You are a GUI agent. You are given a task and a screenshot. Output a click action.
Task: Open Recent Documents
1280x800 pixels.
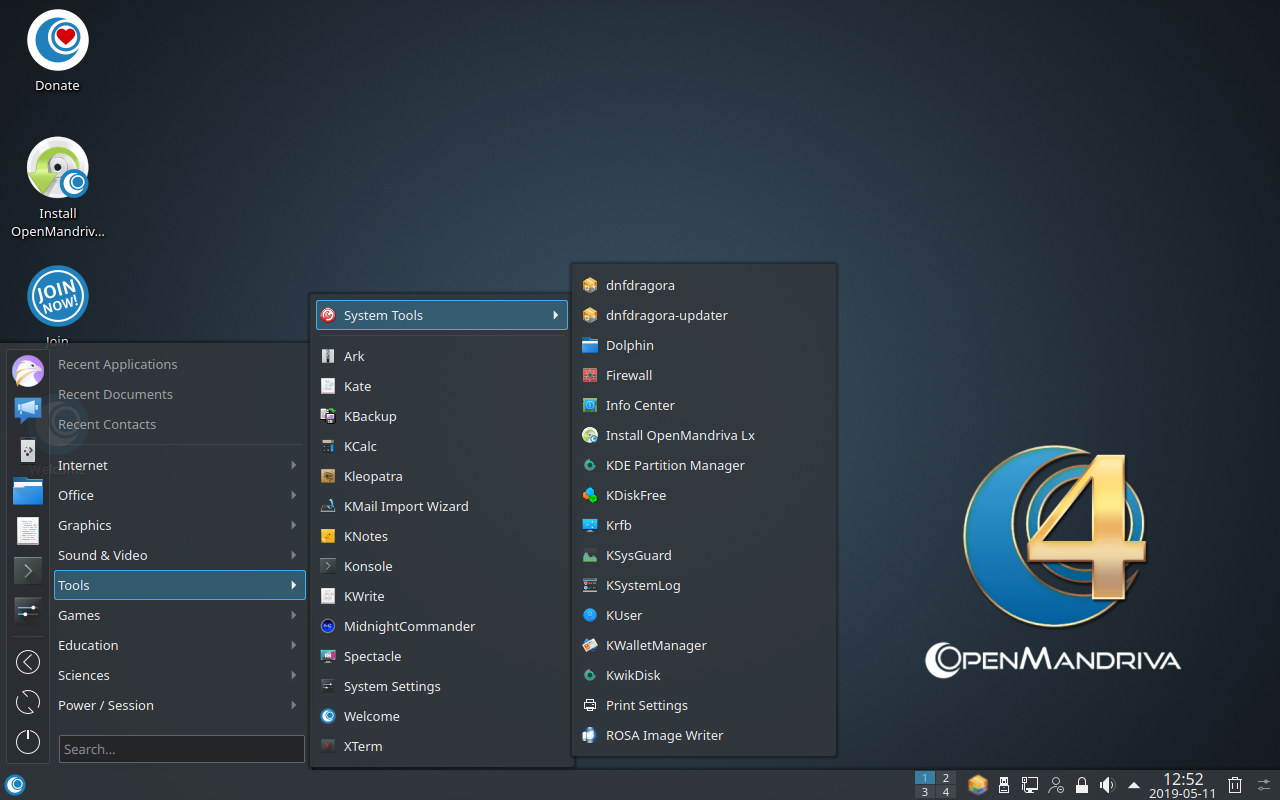179,394
